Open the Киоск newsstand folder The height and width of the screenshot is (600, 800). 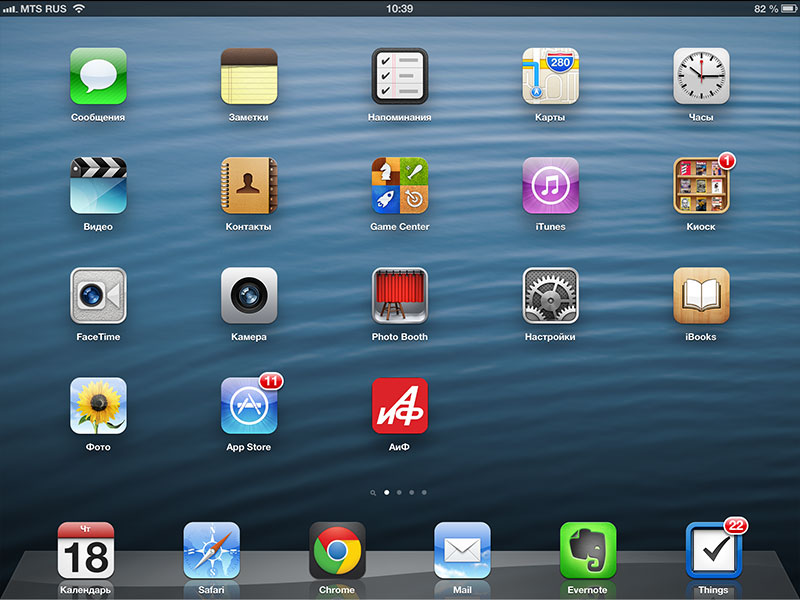click(701, 186)
